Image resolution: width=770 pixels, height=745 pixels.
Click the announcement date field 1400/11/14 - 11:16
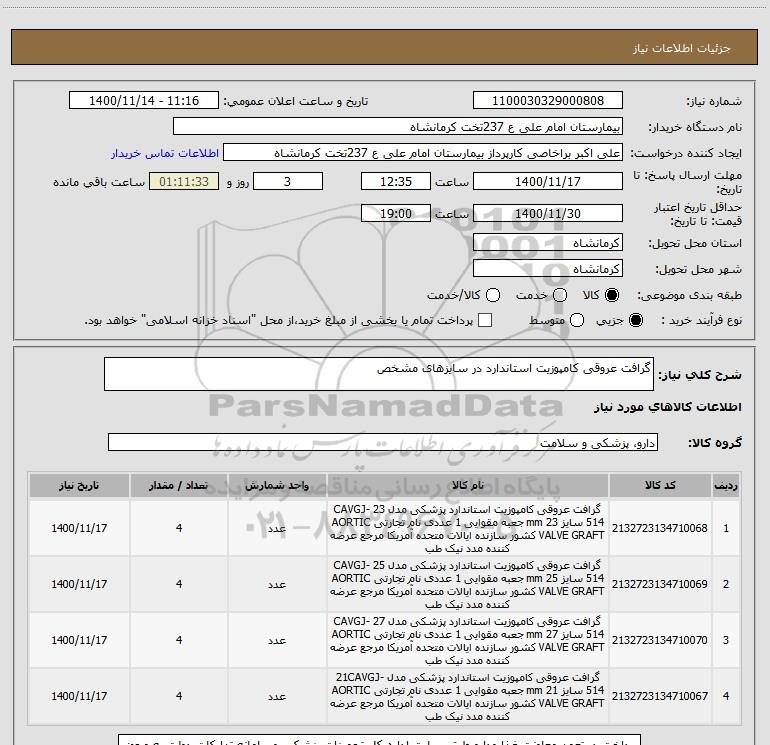pyautogui.click(x=144, y=100)
